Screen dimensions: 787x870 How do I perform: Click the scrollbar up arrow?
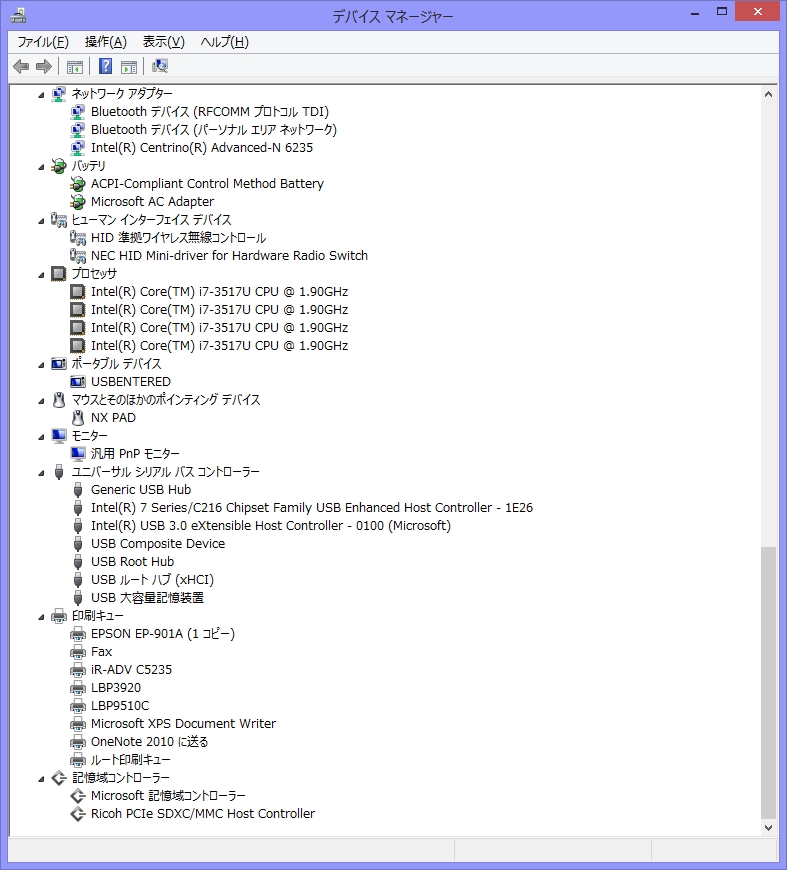tap(768, 94)
